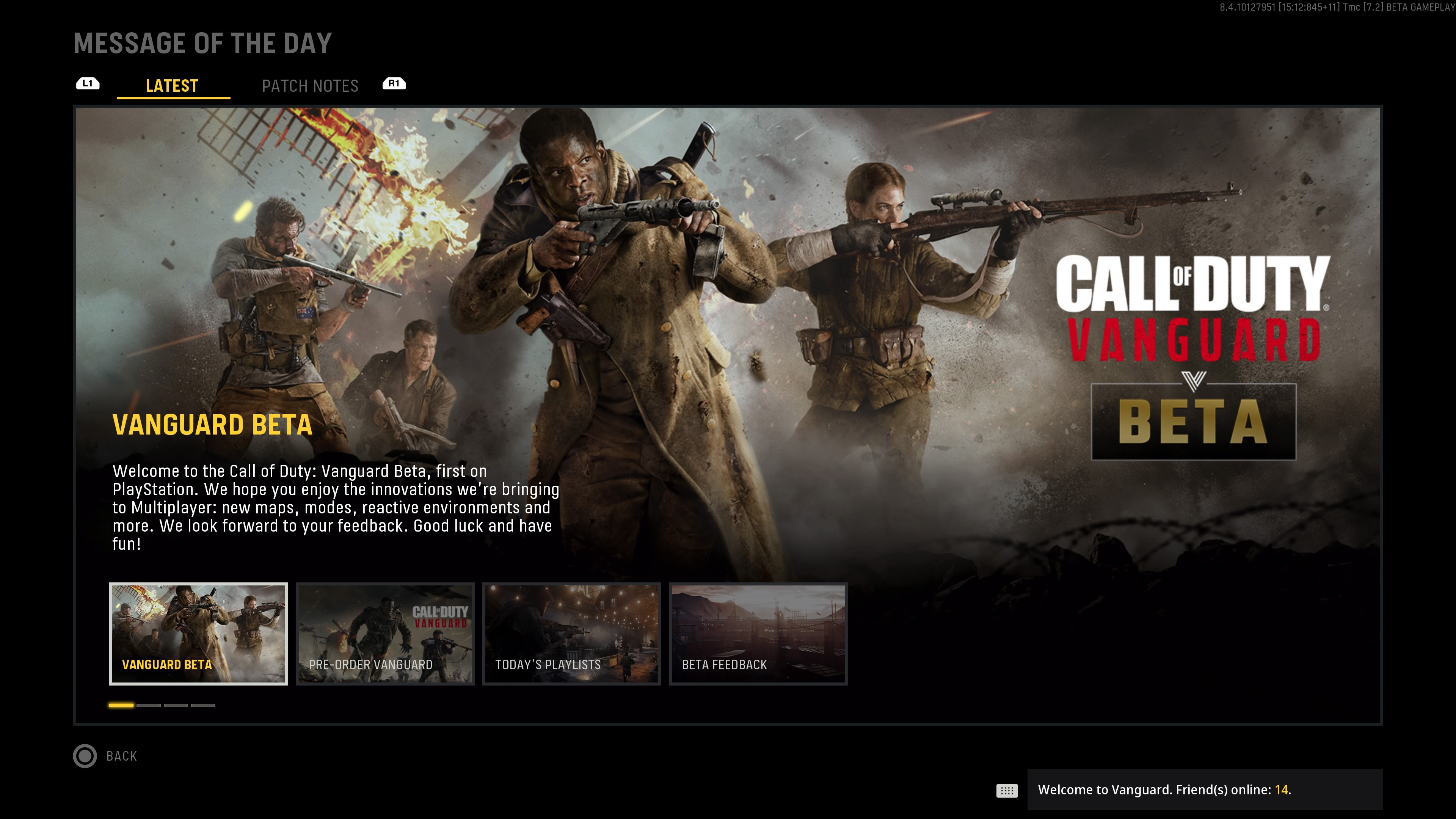Screen dimensions: 1456x819
Task: Jump to the second page indicator
Action: (149, 705)
